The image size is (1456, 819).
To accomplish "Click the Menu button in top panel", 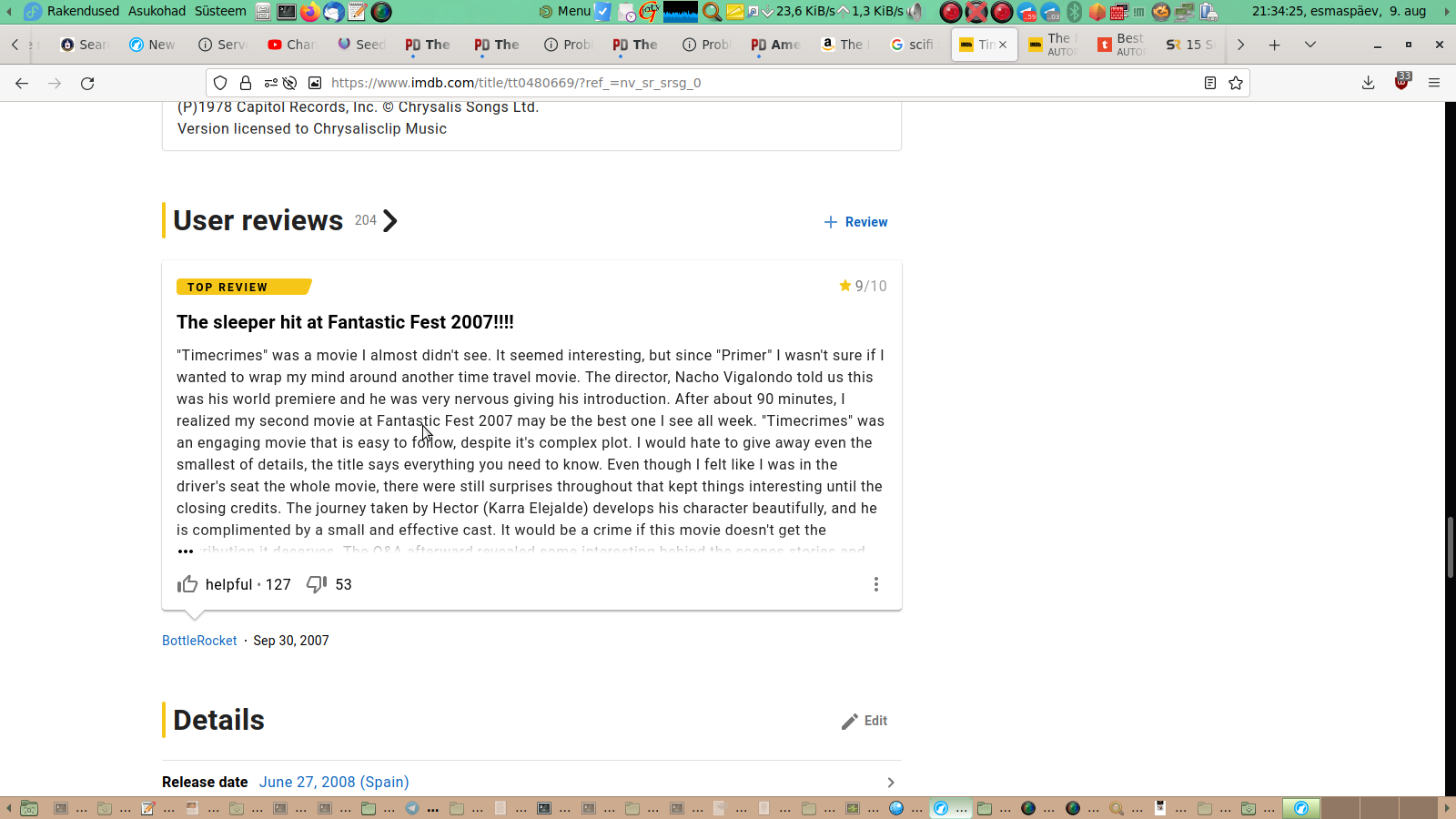I will pos(565,11).
